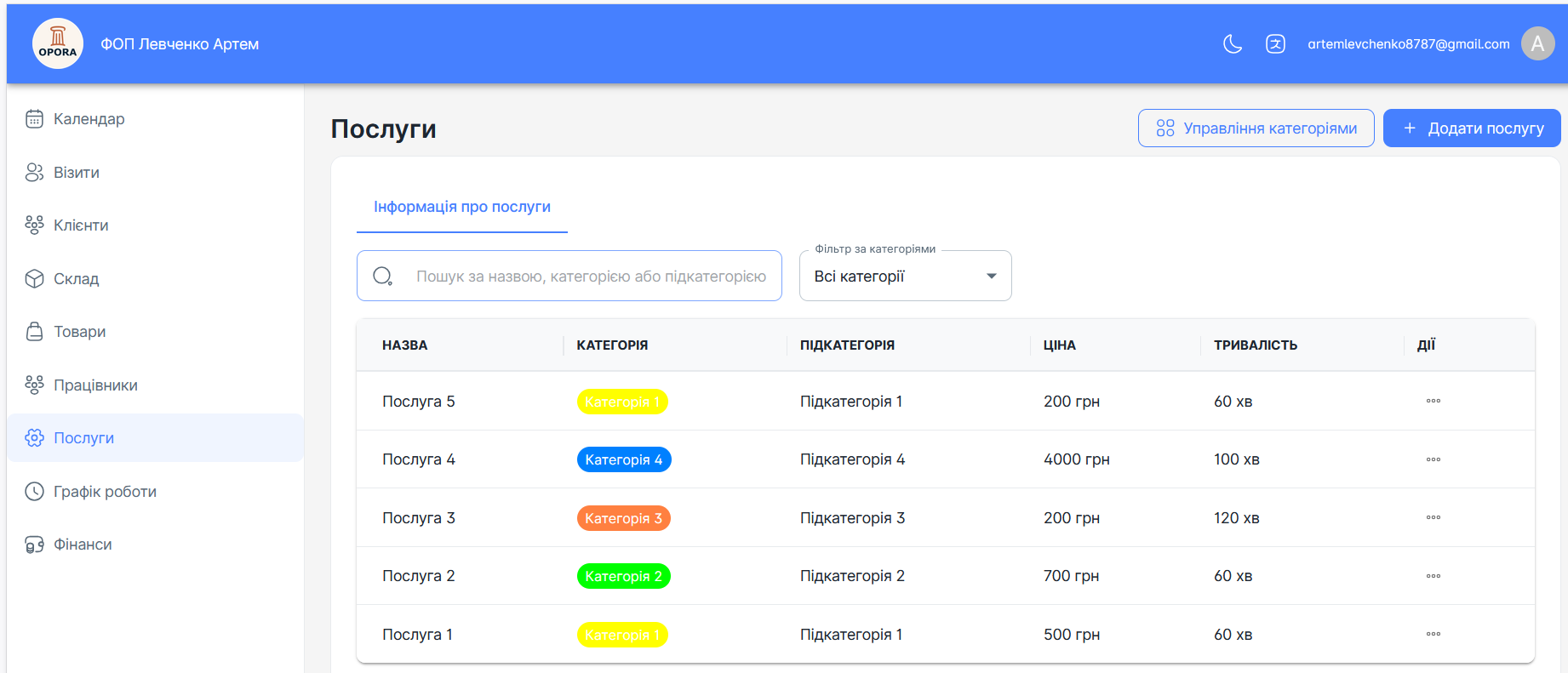1568x673 pixels.
Task: Open the language translate icon
Action: click(1275, 43)
